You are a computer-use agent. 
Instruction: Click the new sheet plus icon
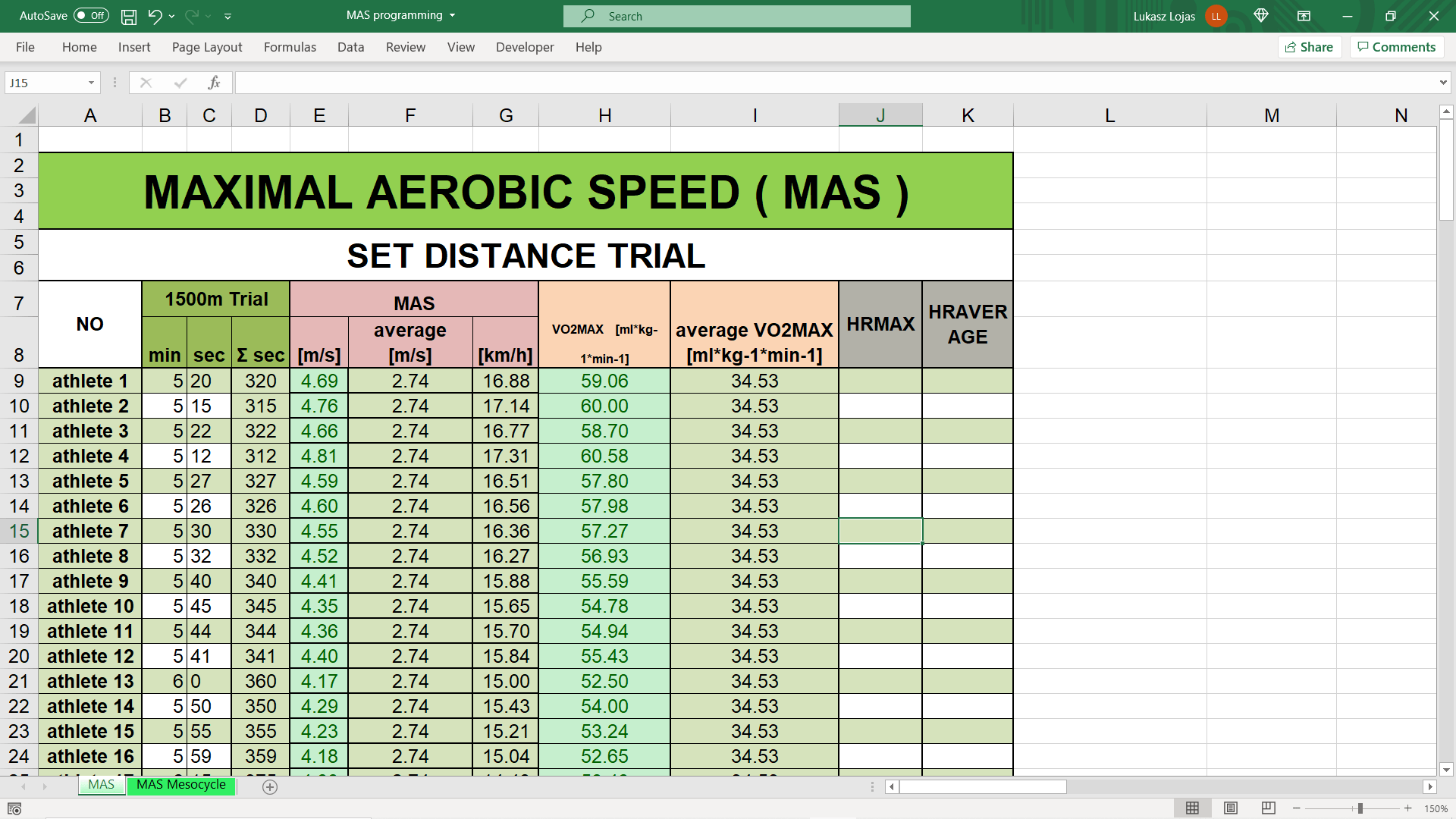[270, 787]
